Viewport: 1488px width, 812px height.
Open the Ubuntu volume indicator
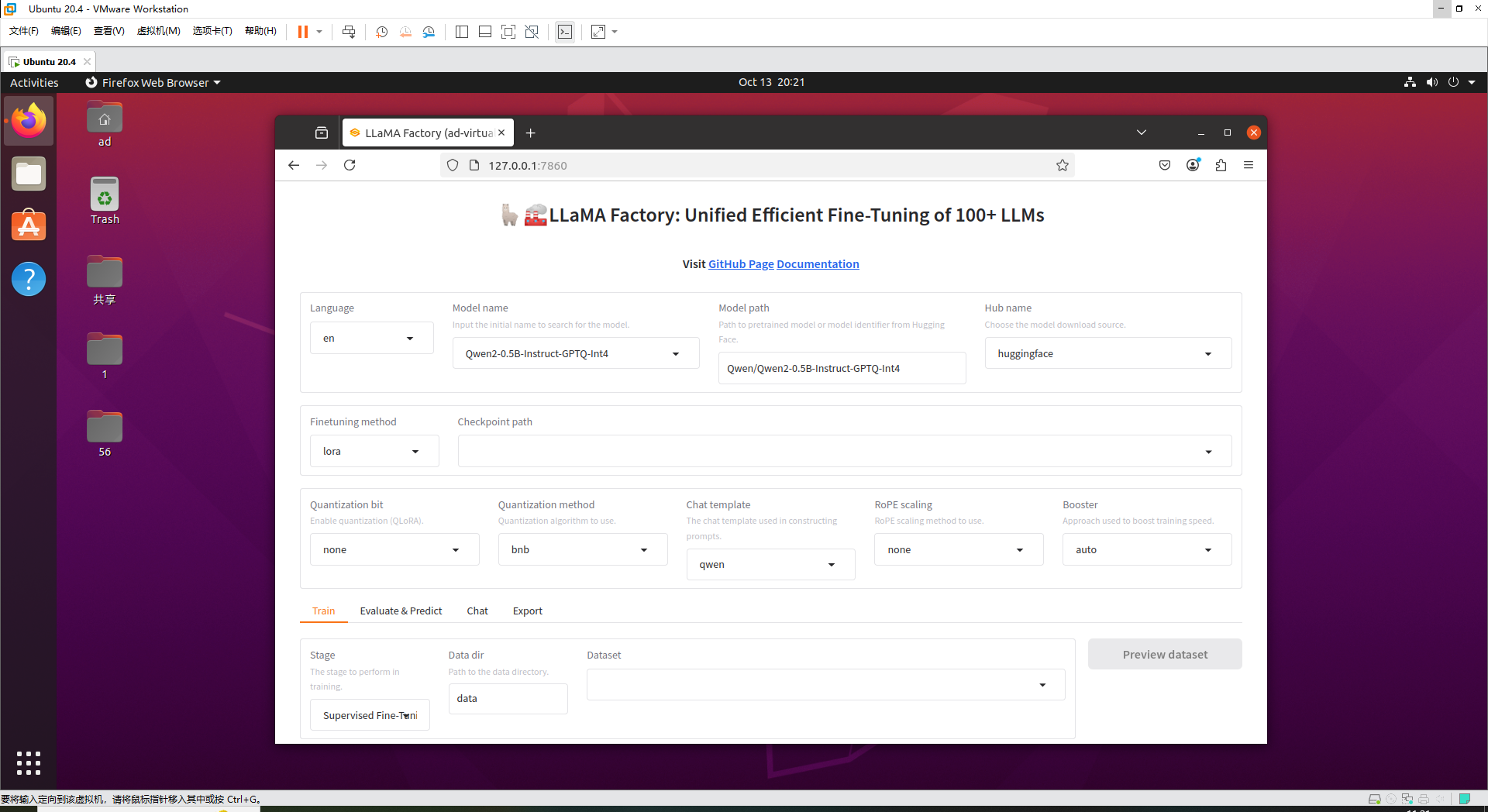click(x=1431, y=82)
